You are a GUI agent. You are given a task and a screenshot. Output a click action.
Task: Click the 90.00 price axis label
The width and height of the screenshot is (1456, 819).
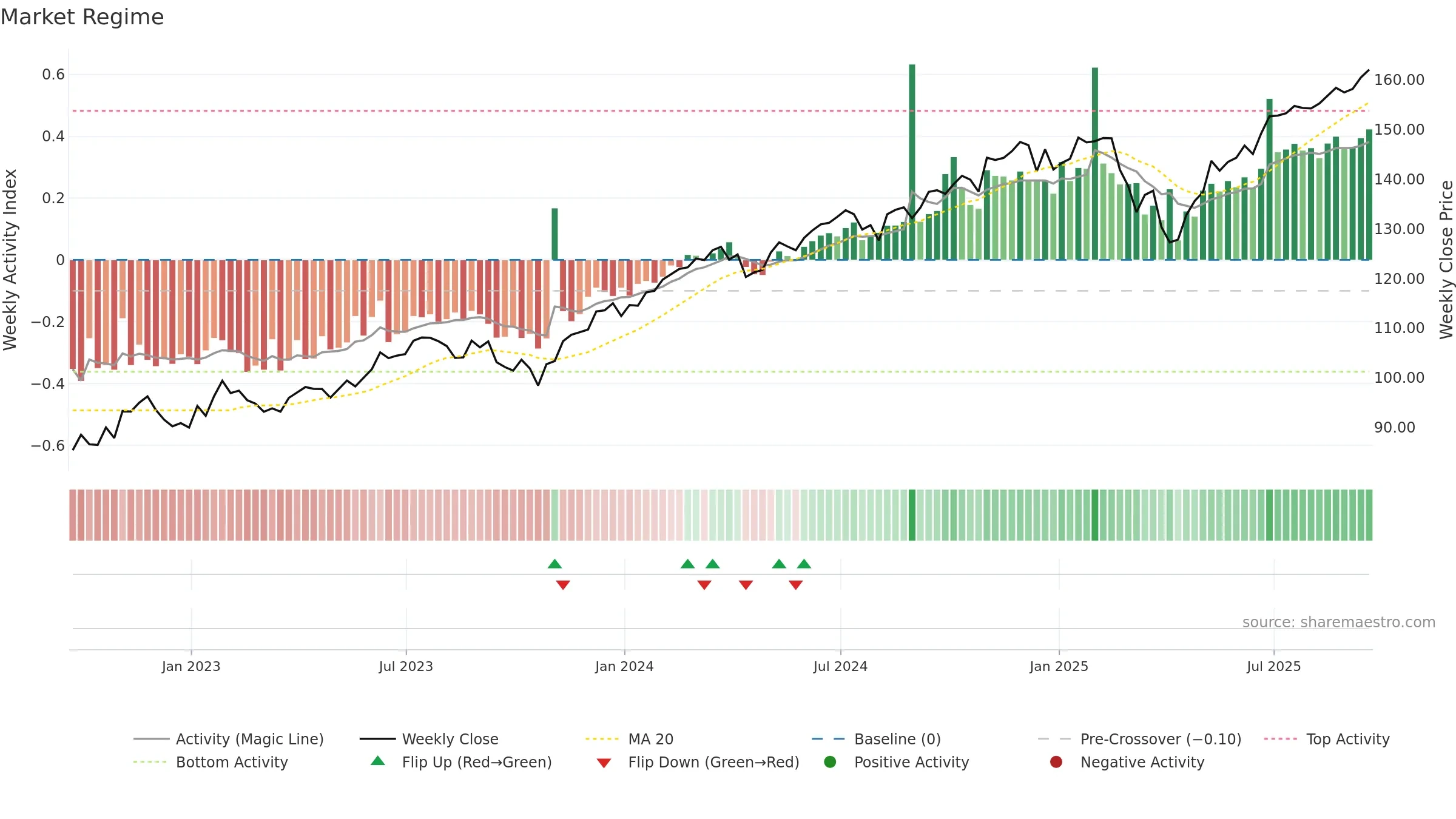point(1394,427)
